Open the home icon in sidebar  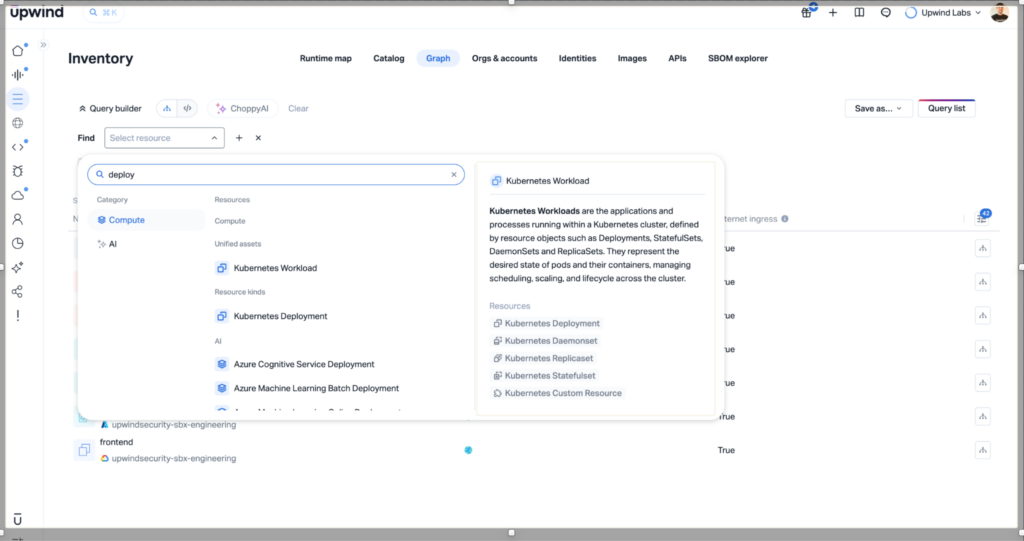tap(18, 51)
